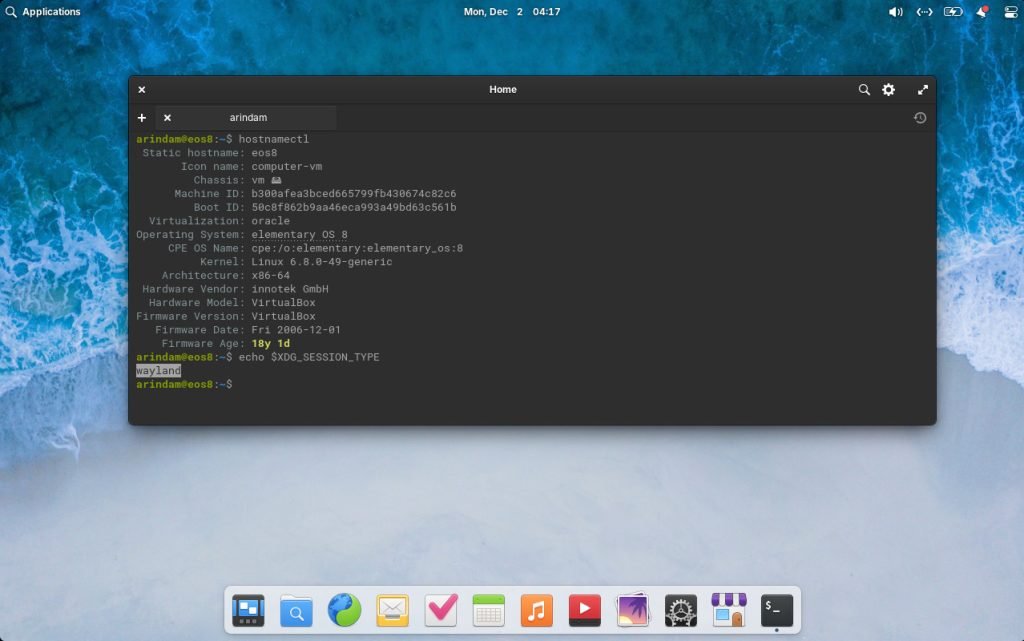Launch Multitasking View from the dock
The image size is (1024, 641).
(x=248, y=610)
